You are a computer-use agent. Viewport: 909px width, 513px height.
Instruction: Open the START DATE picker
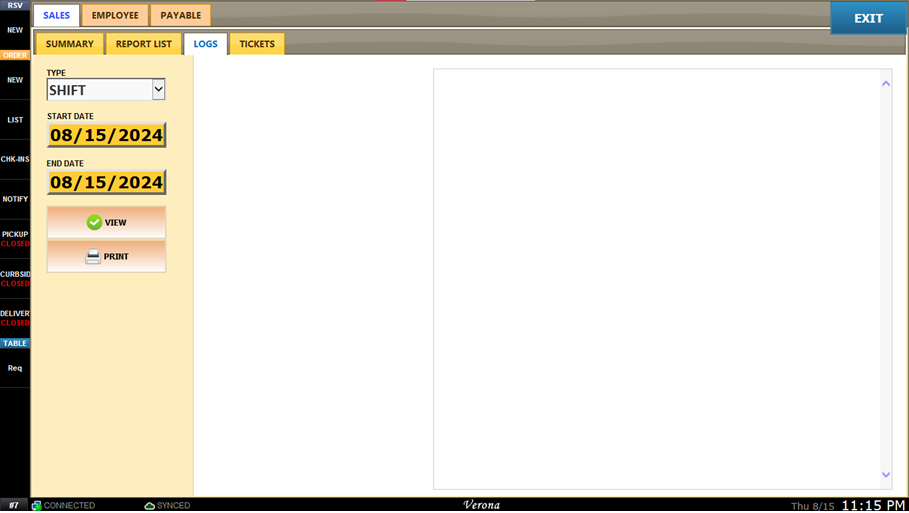tap(107, 135)
